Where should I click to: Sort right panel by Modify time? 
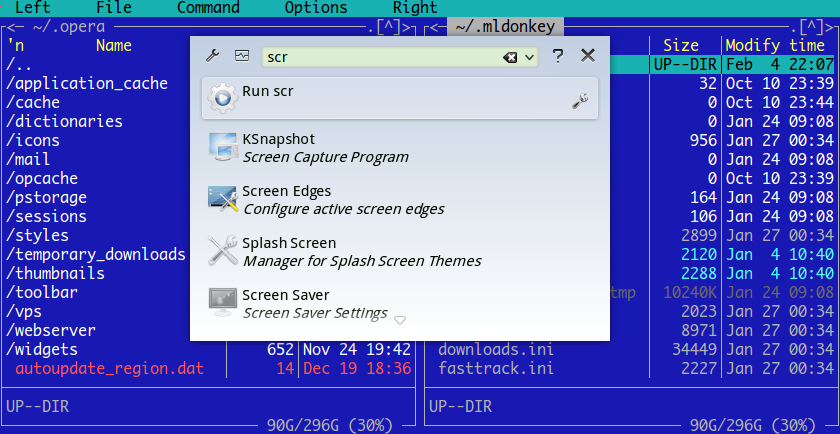click(775, 46)
